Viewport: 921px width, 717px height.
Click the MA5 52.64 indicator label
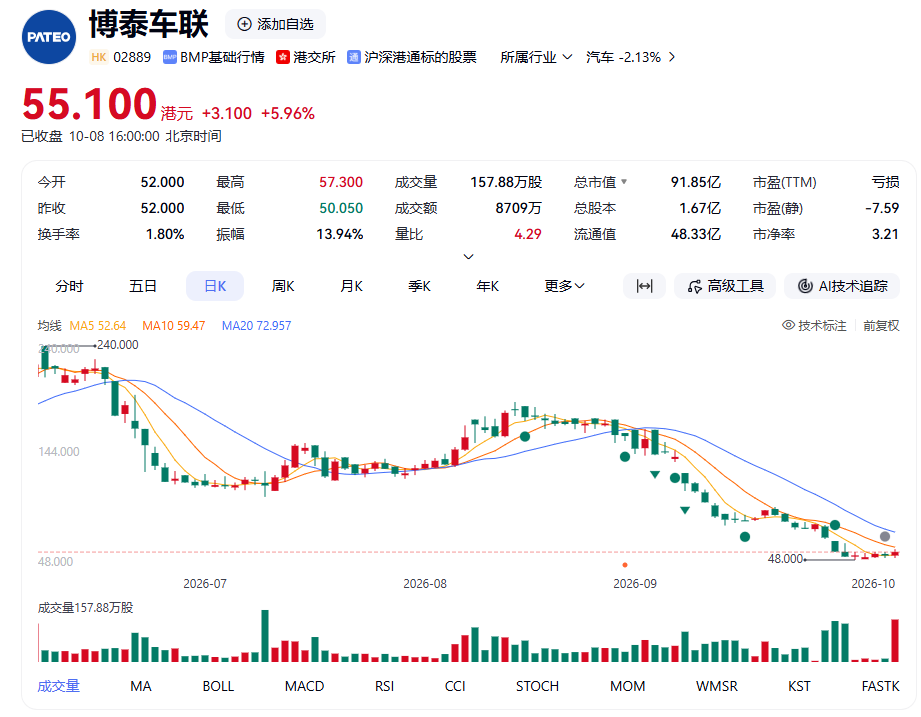[x=98, y=325]
